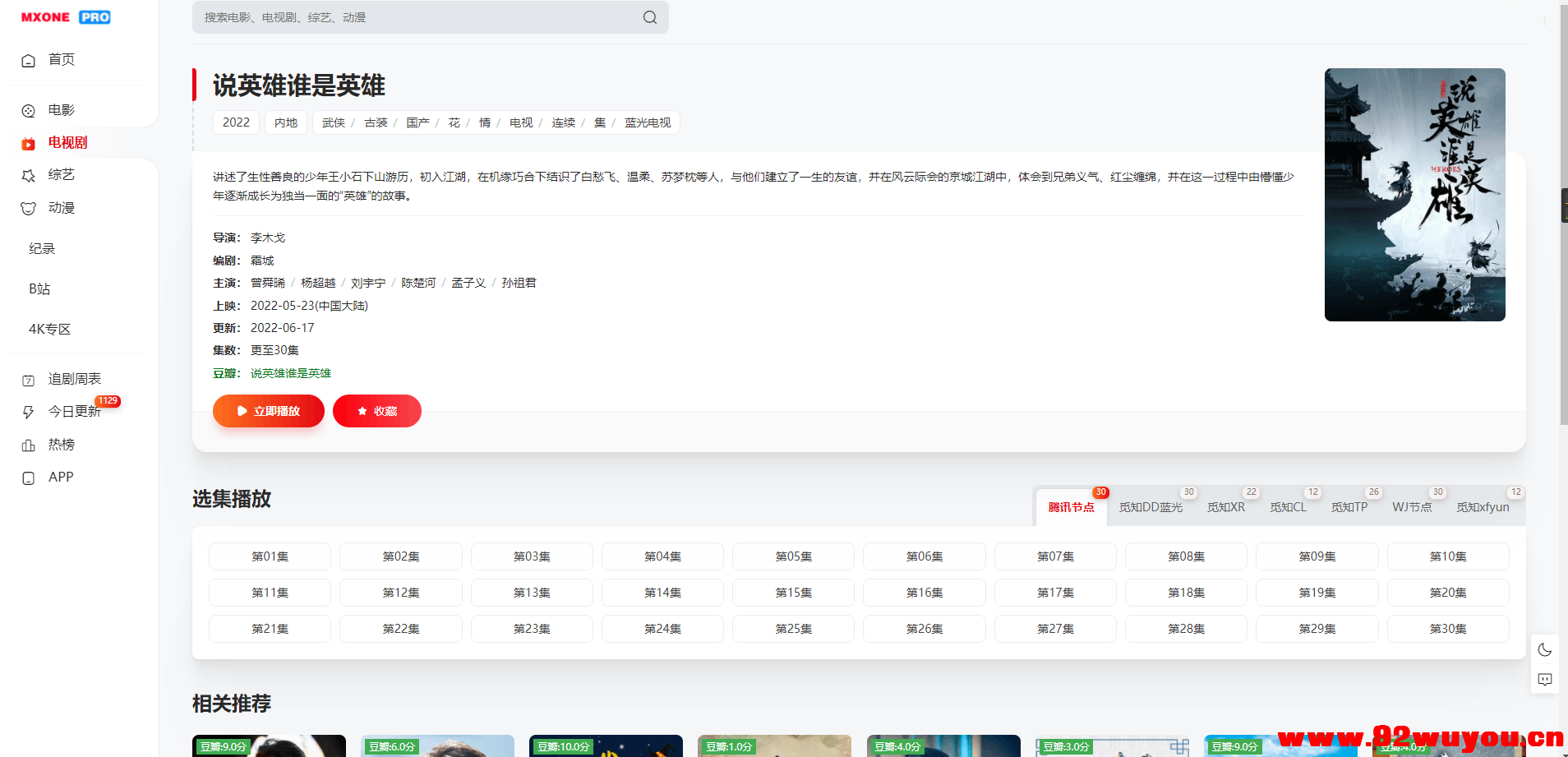This screenshot has width=1568, height=757.
Task: Toggle 收藏 to favorite this show
Action: point(376,411)
